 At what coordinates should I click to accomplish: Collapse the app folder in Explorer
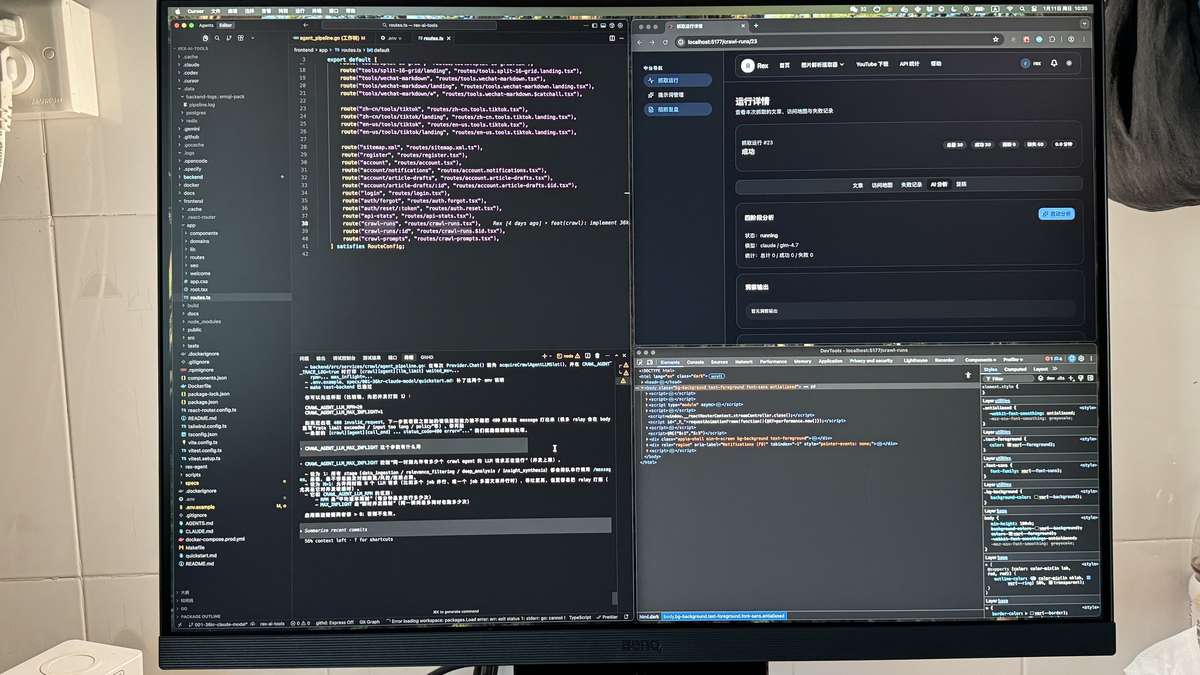click(x=191, y=225)
